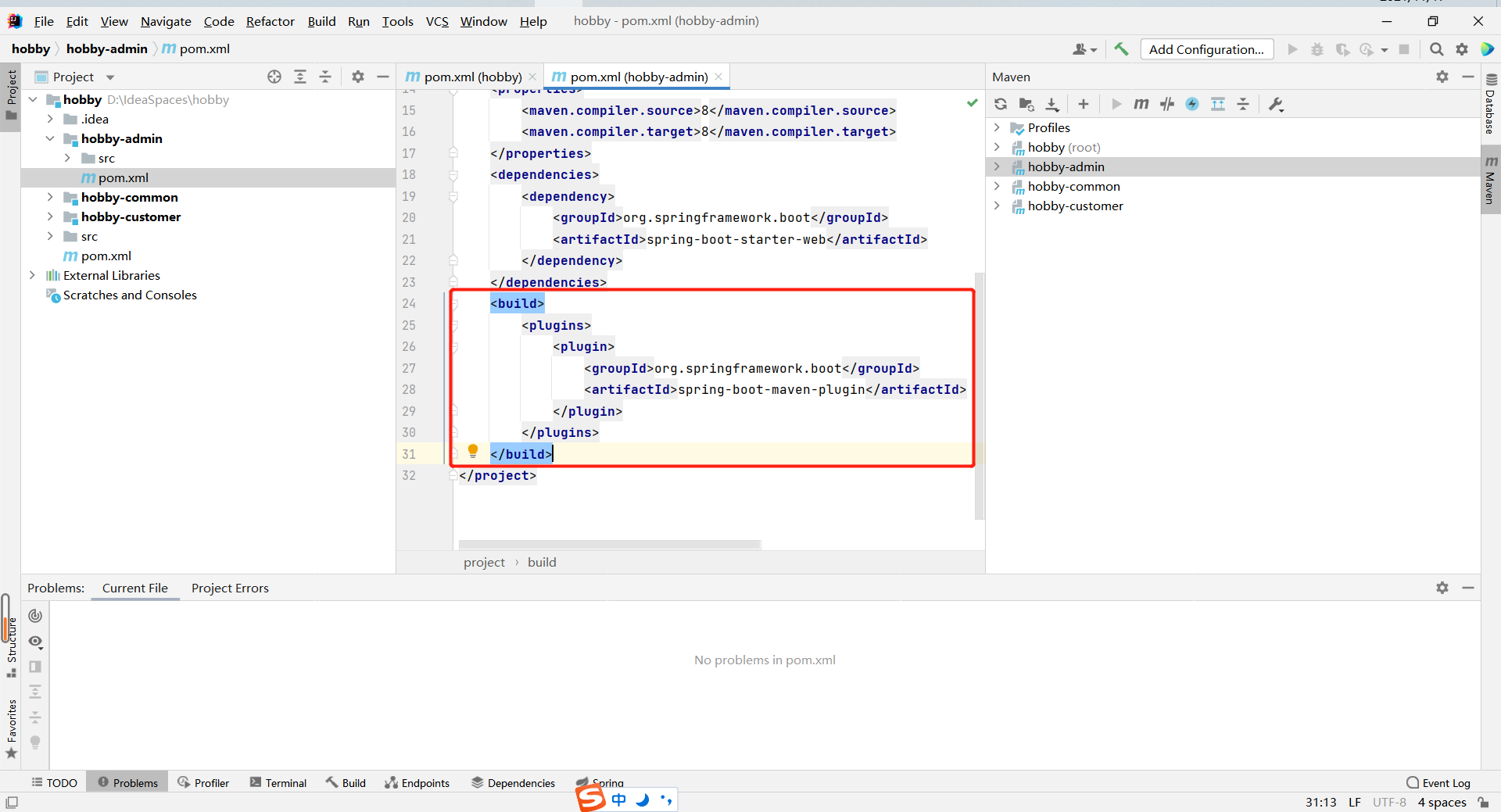Collapse hobby root project node

(33, 99)
